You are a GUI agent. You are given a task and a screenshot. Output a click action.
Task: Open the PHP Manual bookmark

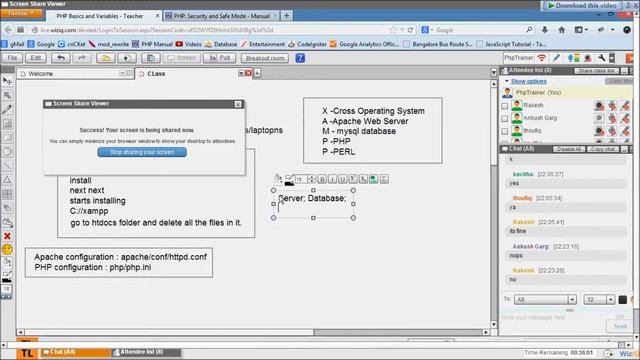pos(152,44)
